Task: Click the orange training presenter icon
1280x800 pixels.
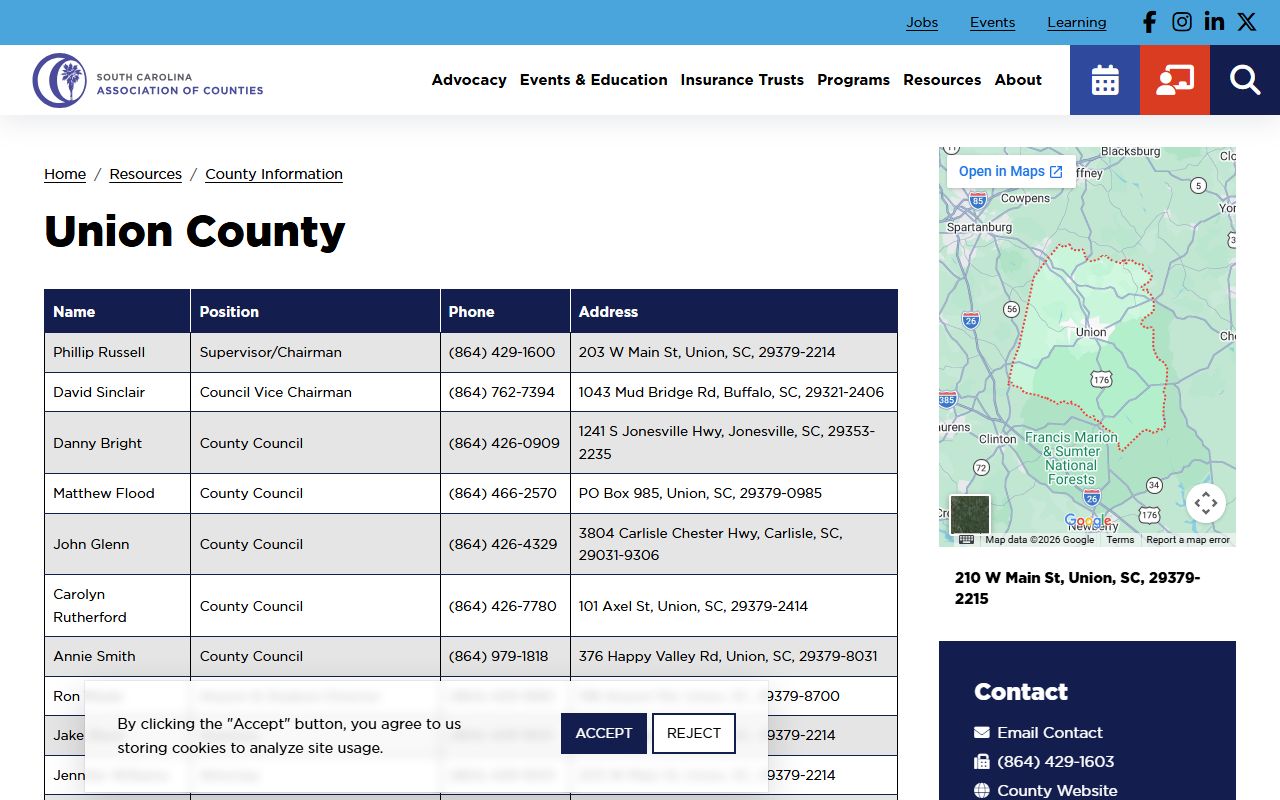Action: [1175, 80]
